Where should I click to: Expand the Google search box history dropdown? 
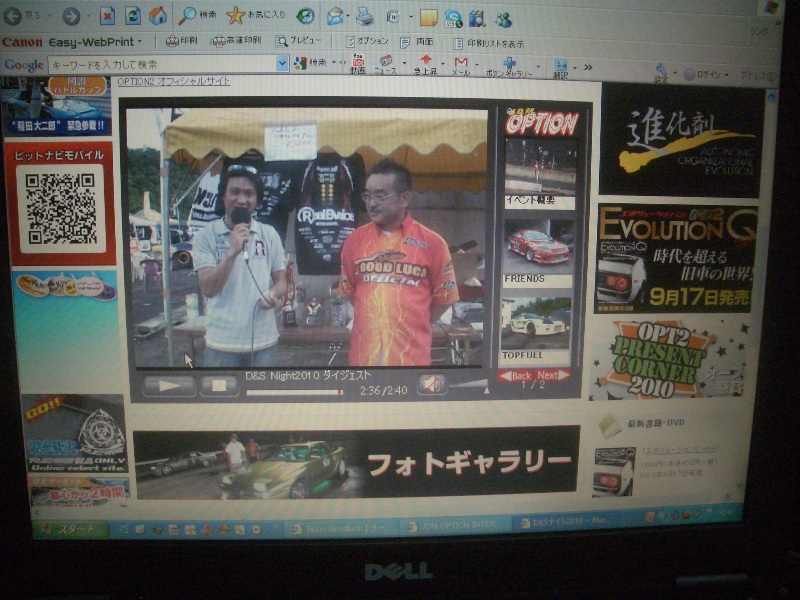[x=283, y=64]
